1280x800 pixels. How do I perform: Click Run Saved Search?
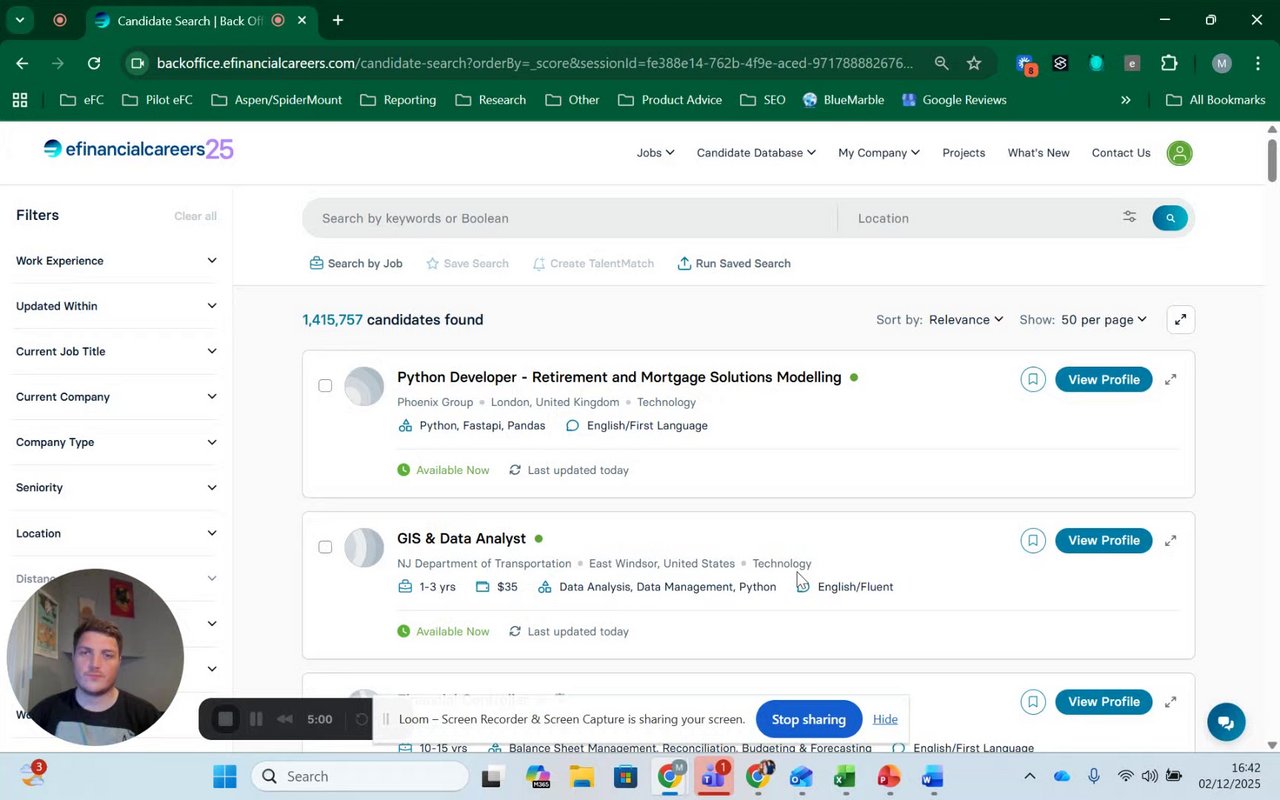734,263
